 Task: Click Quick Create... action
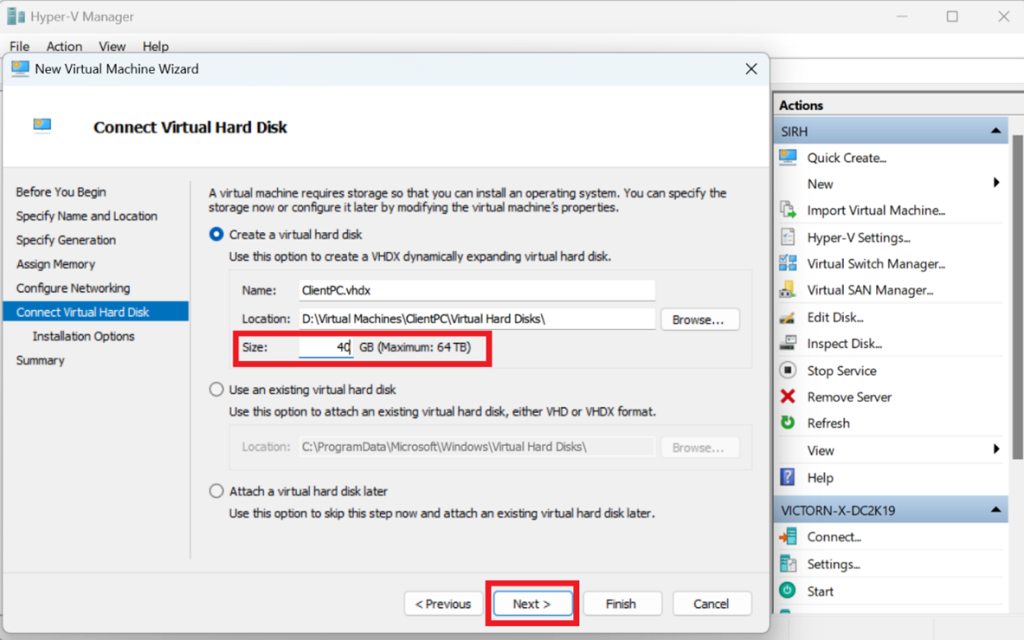tap(846, 158)
